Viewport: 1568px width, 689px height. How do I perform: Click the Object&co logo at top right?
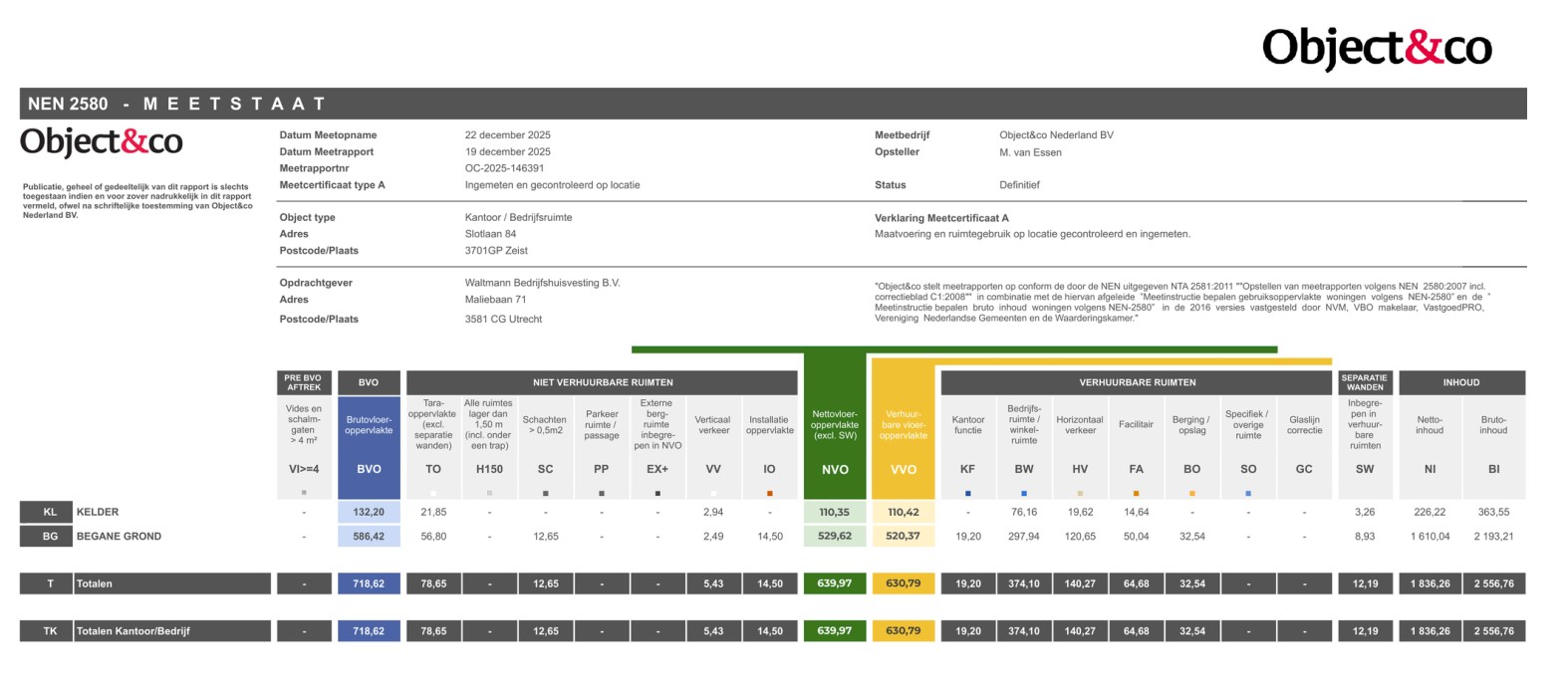click(1376, 48)
